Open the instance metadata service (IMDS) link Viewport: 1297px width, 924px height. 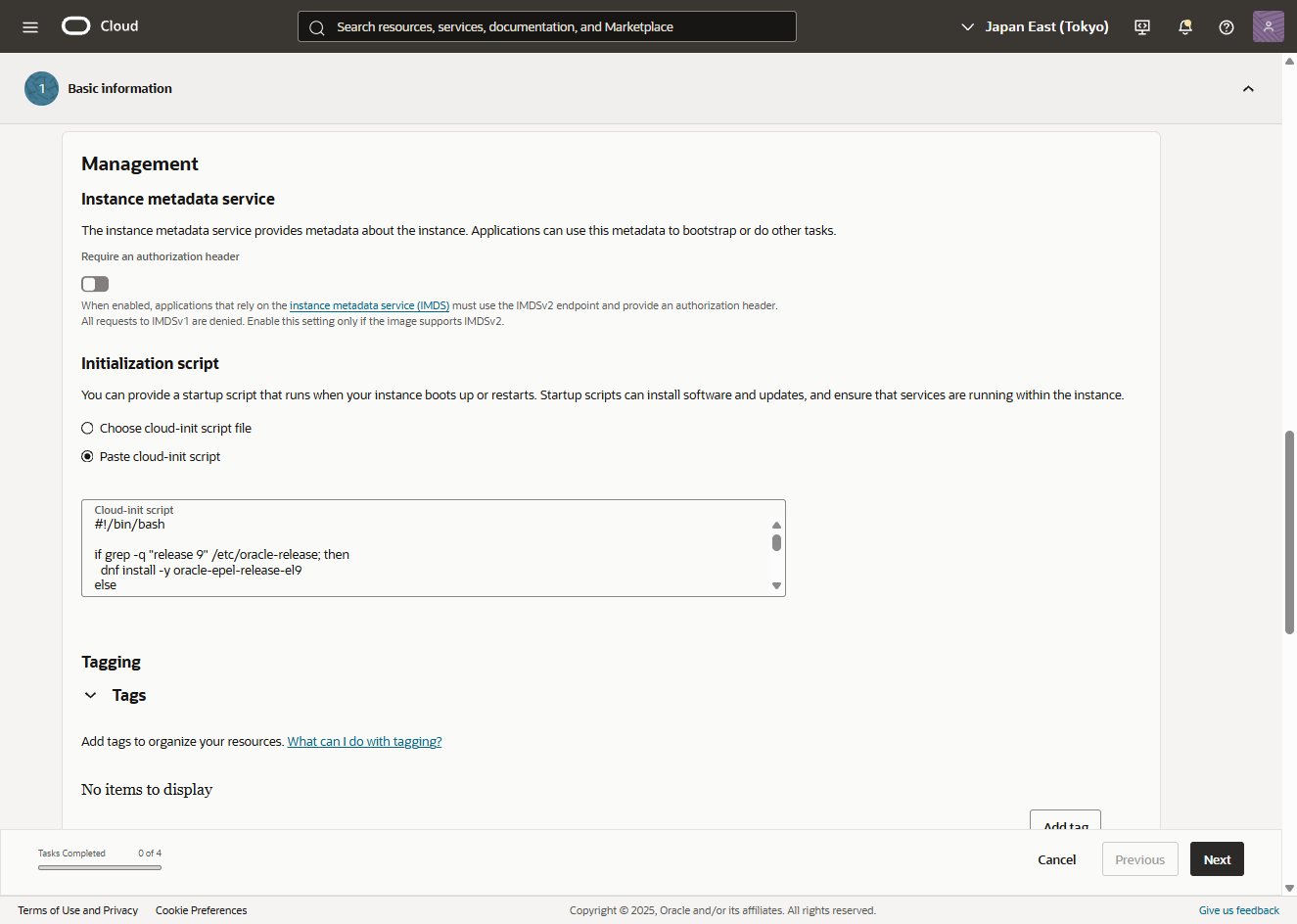[369, 305]
